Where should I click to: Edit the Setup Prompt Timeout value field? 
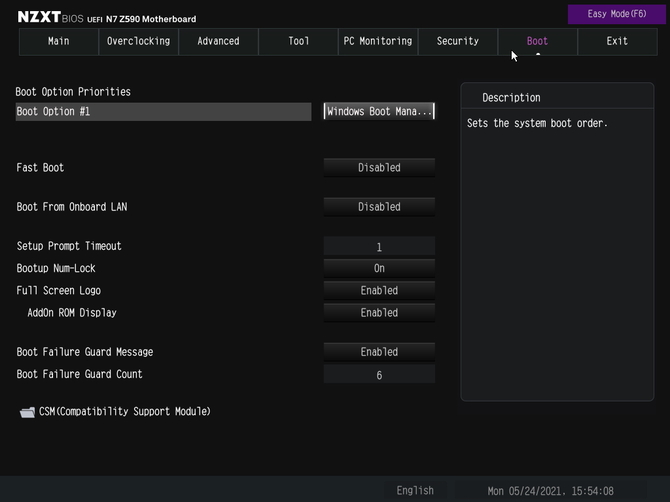tap(379, 247)
